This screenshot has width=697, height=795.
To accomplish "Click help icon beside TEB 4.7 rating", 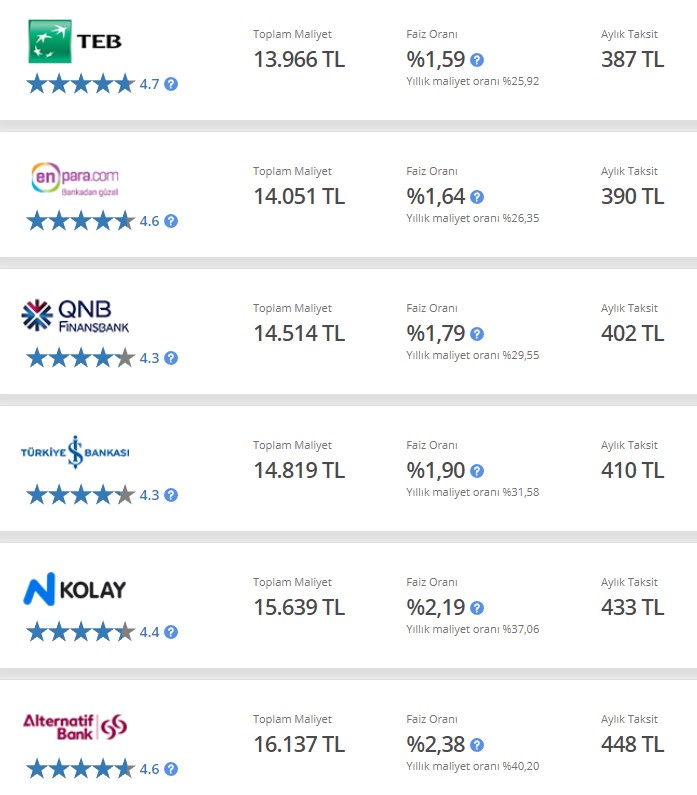I will (x=171, y=84).
